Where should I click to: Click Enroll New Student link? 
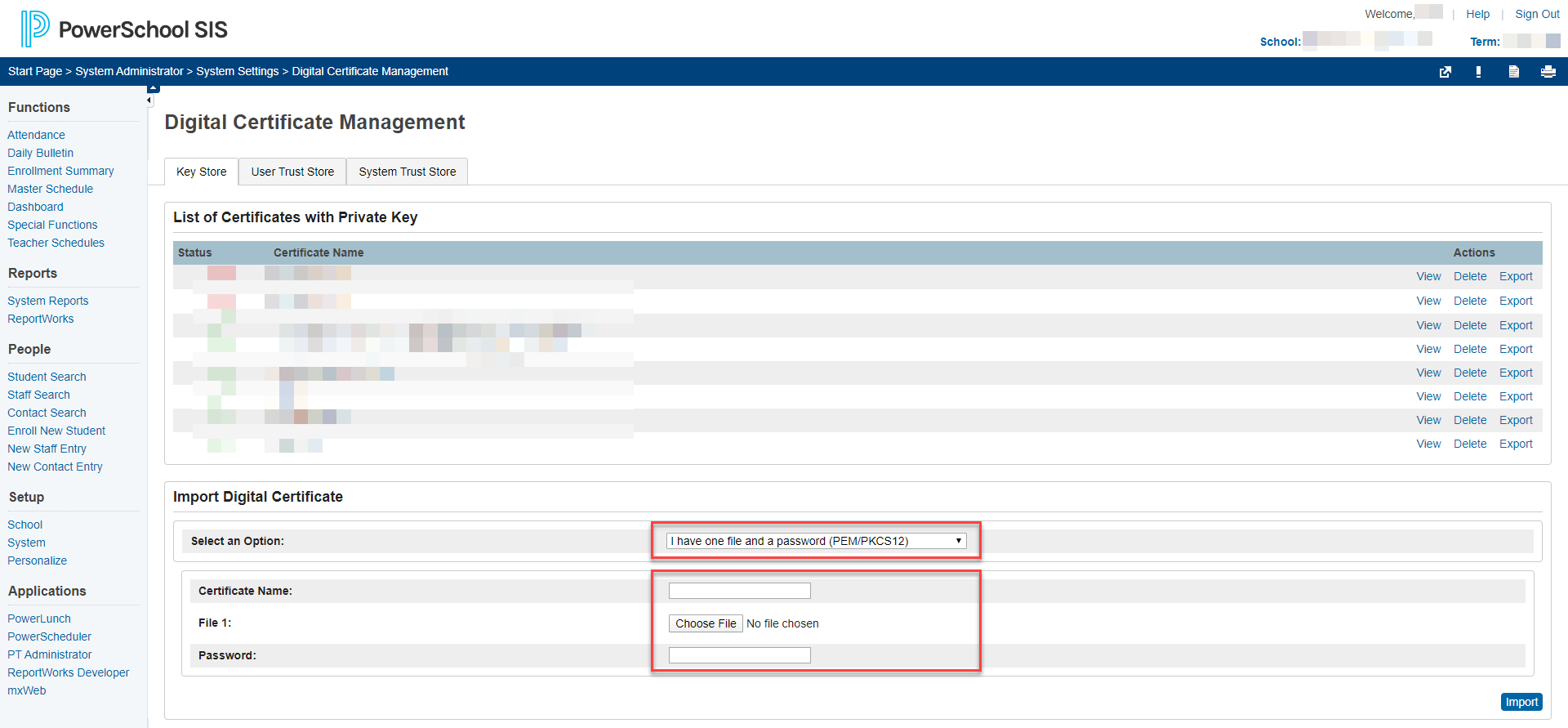(x=56, y=431)
